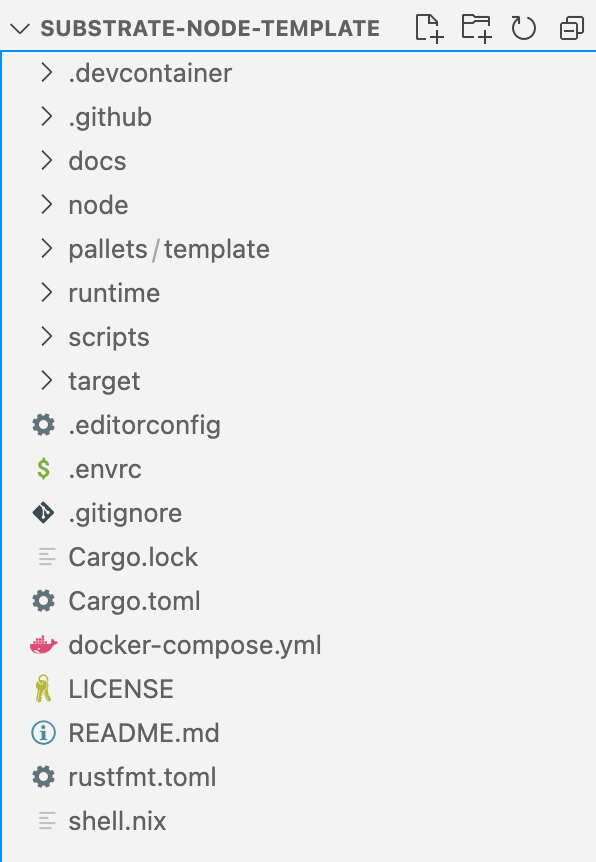Click the New File icon
Viewport: 596px width, 862px height.
click(x=429, y=28)
